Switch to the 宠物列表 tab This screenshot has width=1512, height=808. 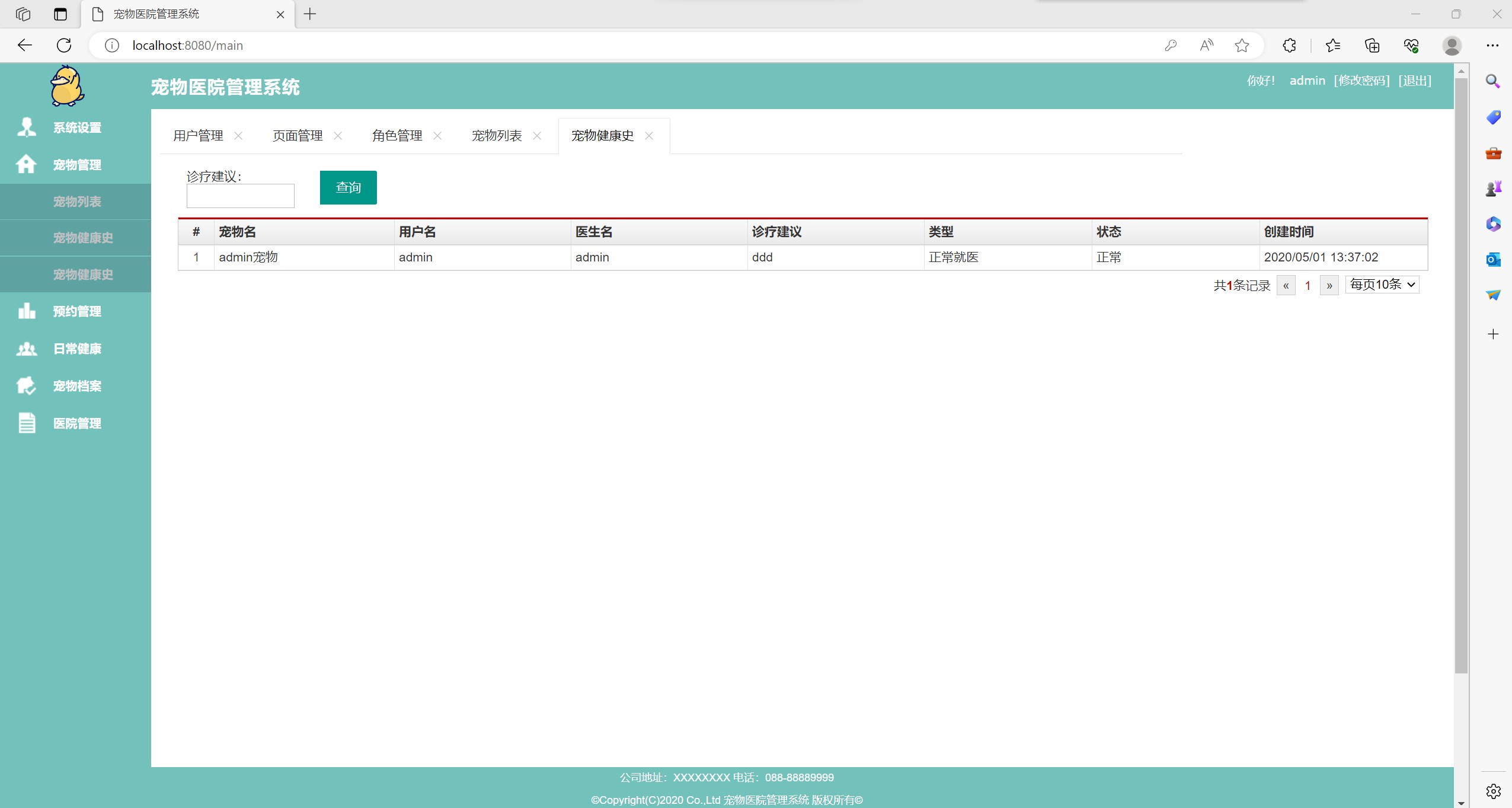(x=497, y=136)
